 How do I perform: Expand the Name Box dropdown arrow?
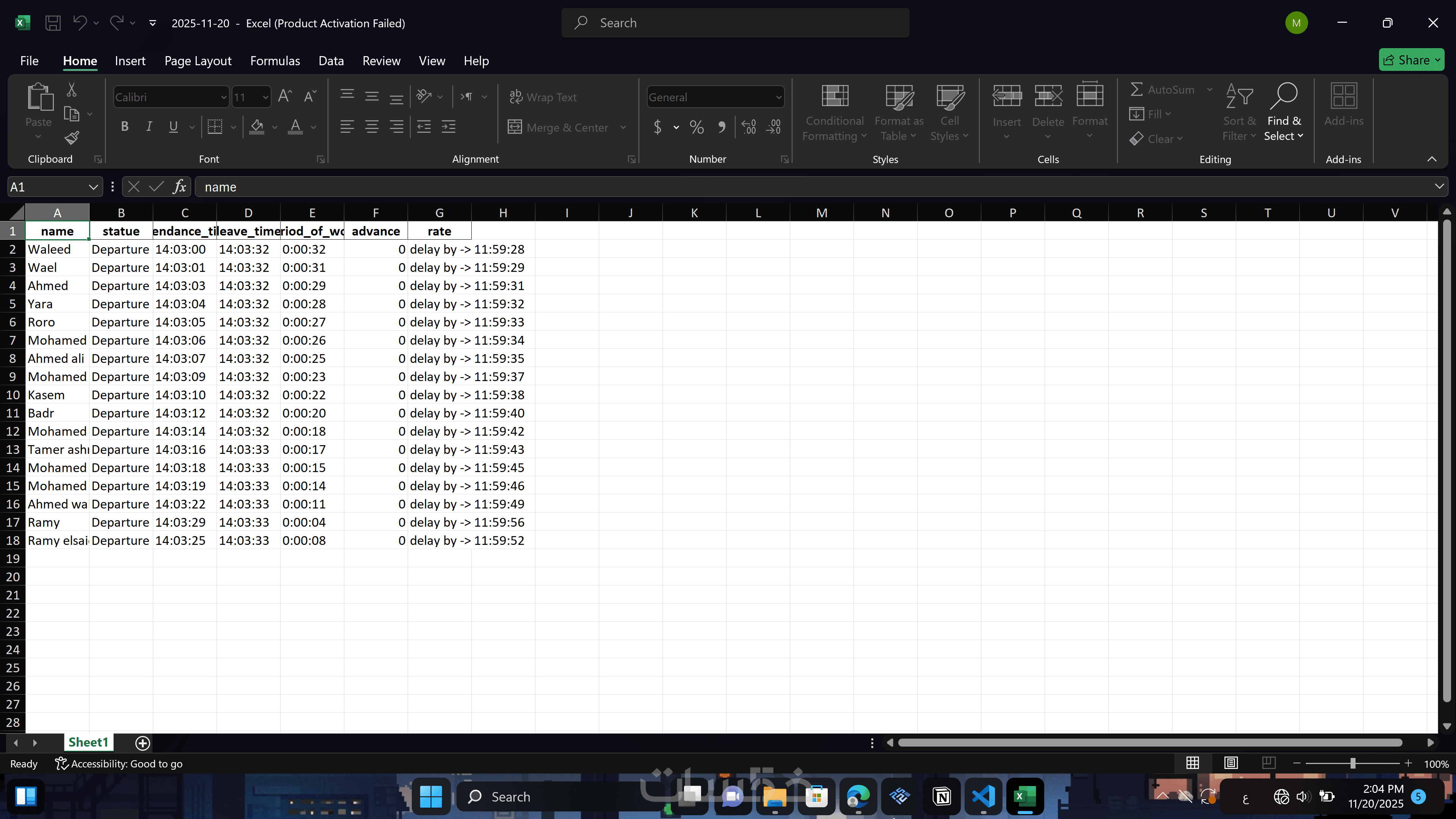[93, 187]
